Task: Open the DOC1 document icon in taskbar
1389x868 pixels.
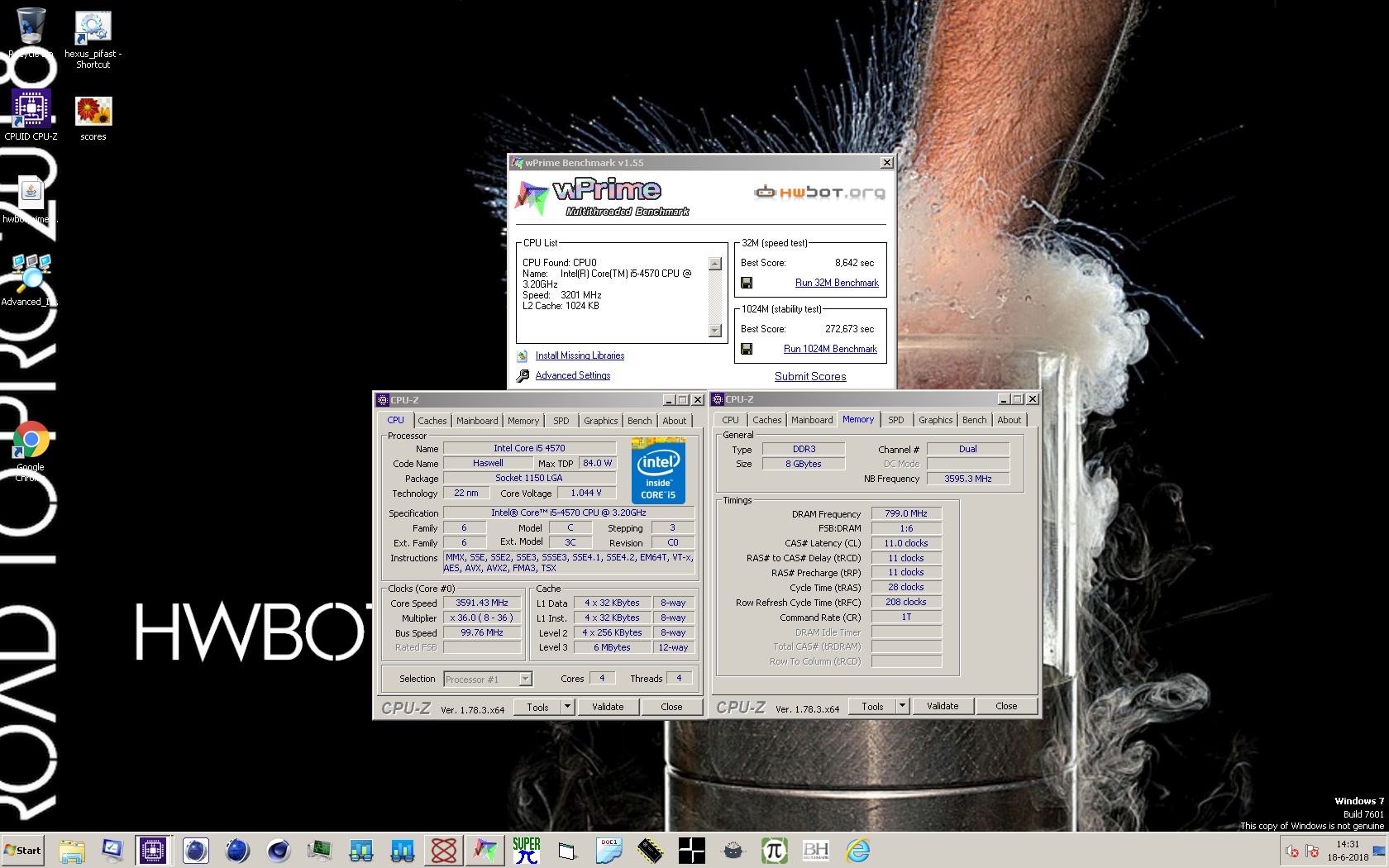Action: pyautogui.click(x=609, y=851)
